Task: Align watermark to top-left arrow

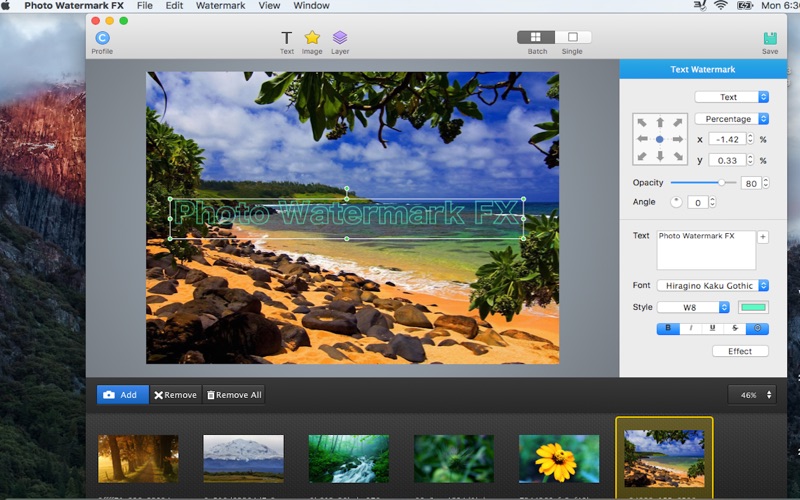Action: pos(642,122)
